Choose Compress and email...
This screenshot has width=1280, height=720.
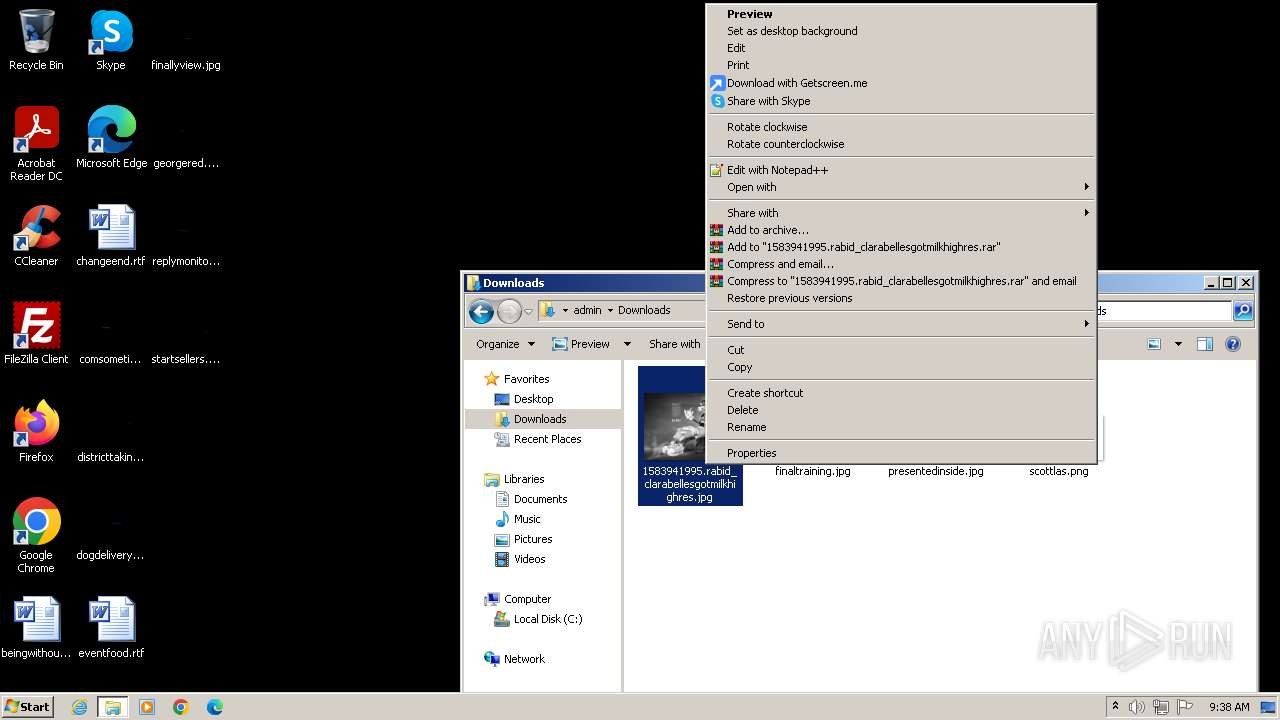(x=901, y=264)
